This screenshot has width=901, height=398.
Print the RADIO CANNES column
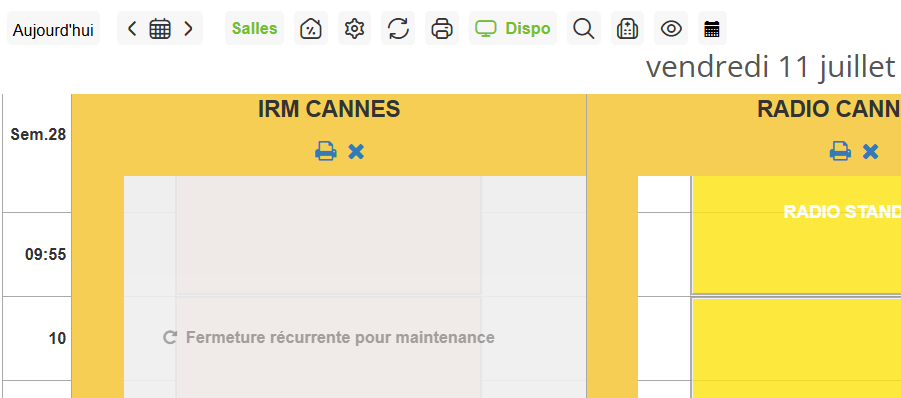point(840,152)
